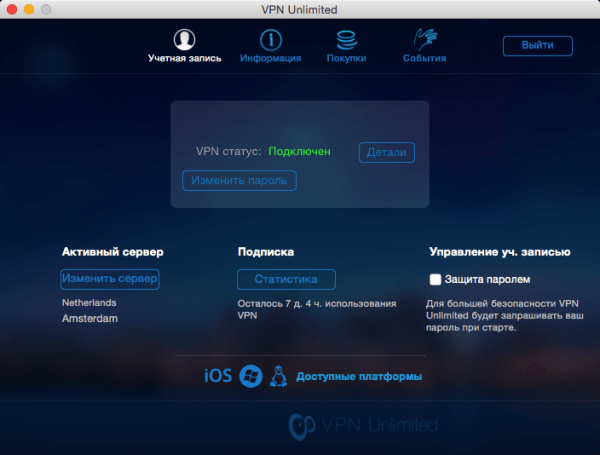Click the Активный сервер heading
The image size is (600, 455).
coord(113,252)
